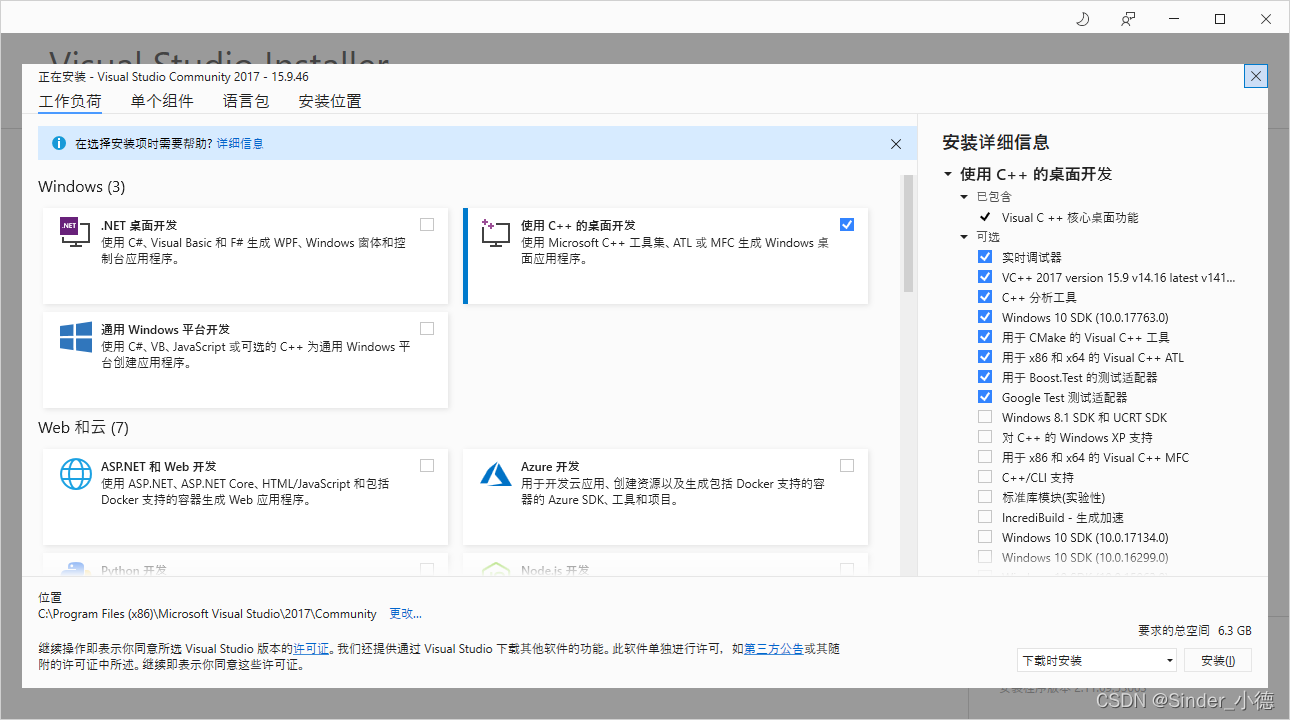
Task: Check the .NET 桌面开发 workload checkbox
Action: point(427,224)
